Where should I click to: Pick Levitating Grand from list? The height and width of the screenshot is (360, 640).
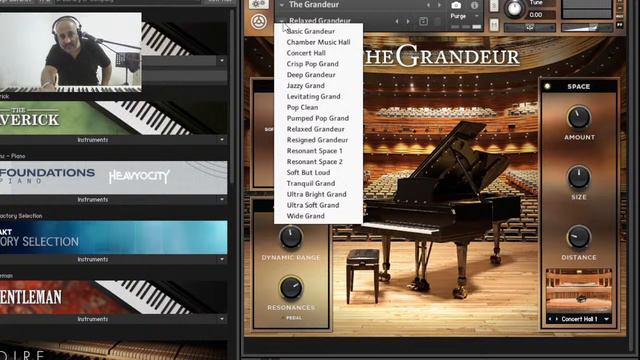click(313, 96)
